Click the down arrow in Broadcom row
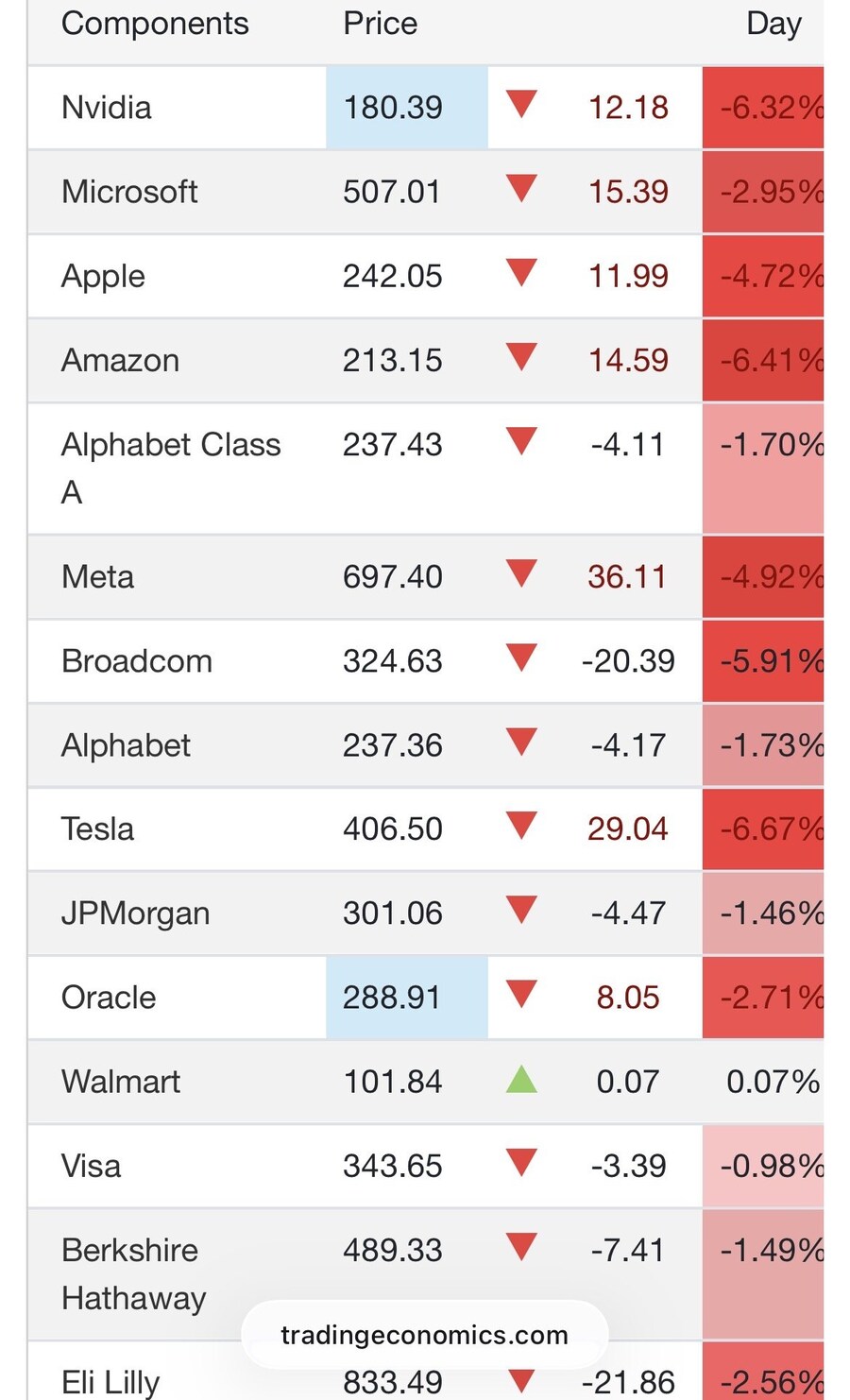The width and height of the screenshot is (850, 1400). 521,657
